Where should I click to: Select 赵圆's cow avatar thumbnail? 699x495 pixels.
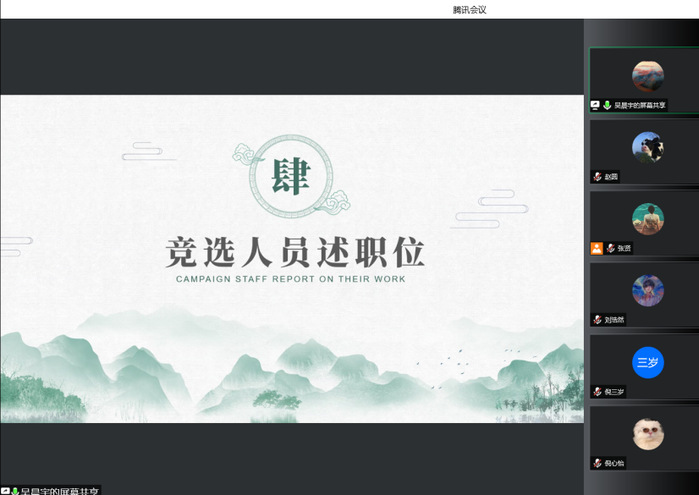(x=647, y=148)
